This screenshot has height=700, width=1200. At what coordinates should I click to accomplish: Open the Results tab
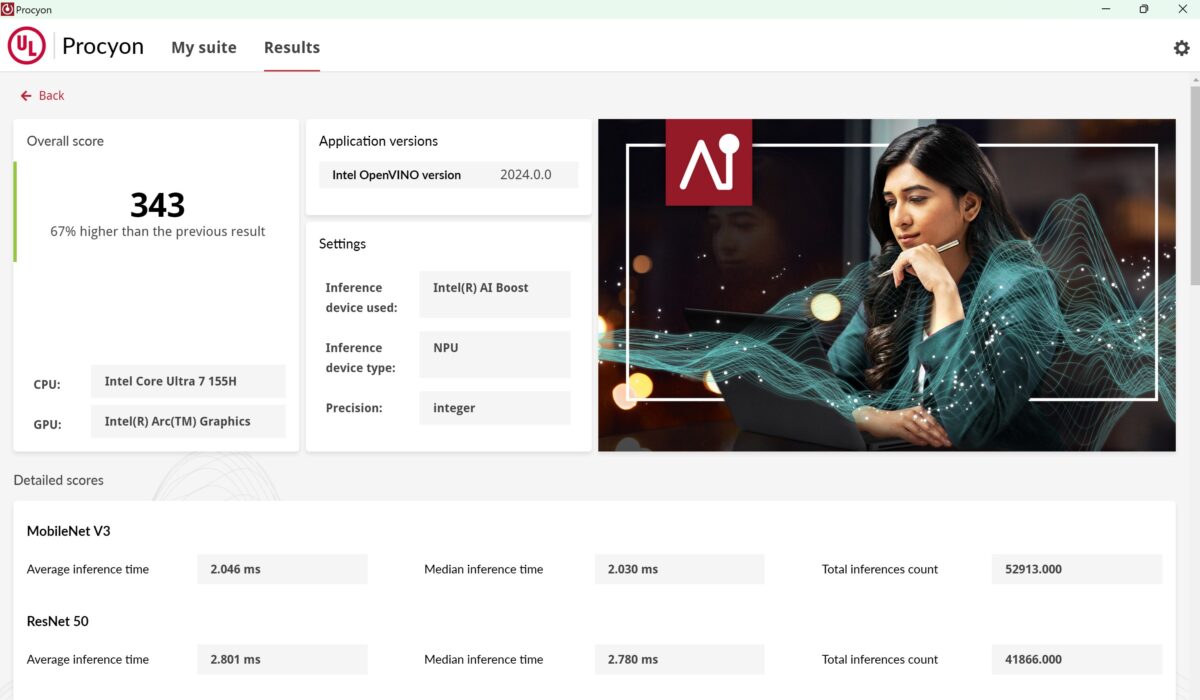pos(292,47)
